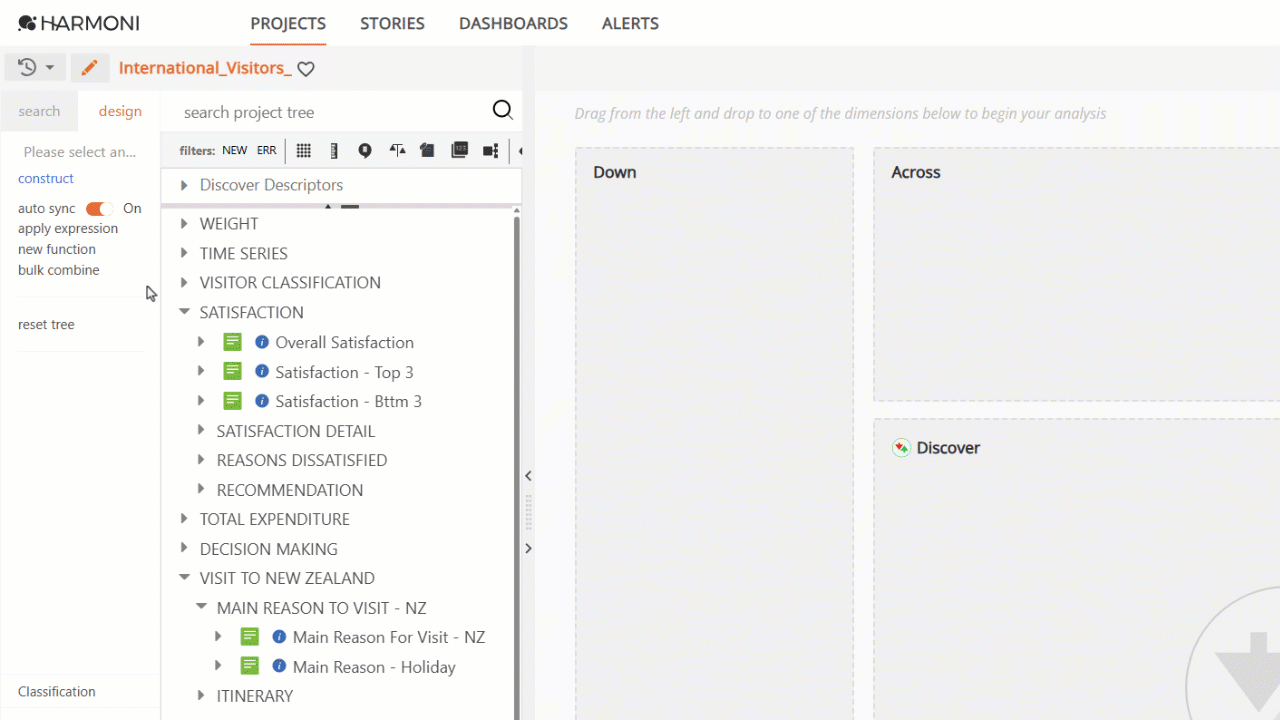Click info icon beside Overall Satisfaction
The image size is (1280, 720).
(262, 342)
